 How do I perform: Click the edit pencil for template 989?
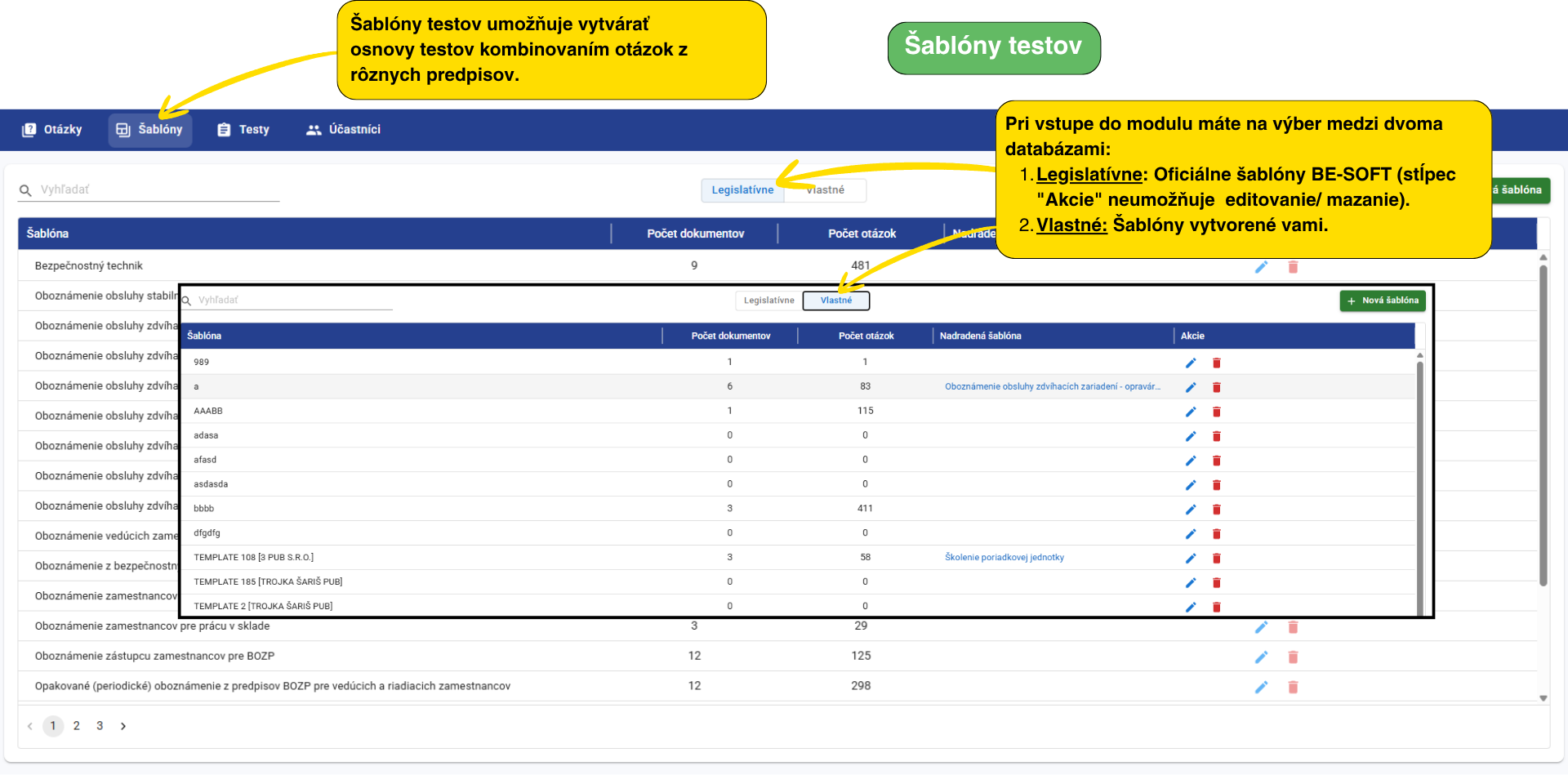(1190, 363)
